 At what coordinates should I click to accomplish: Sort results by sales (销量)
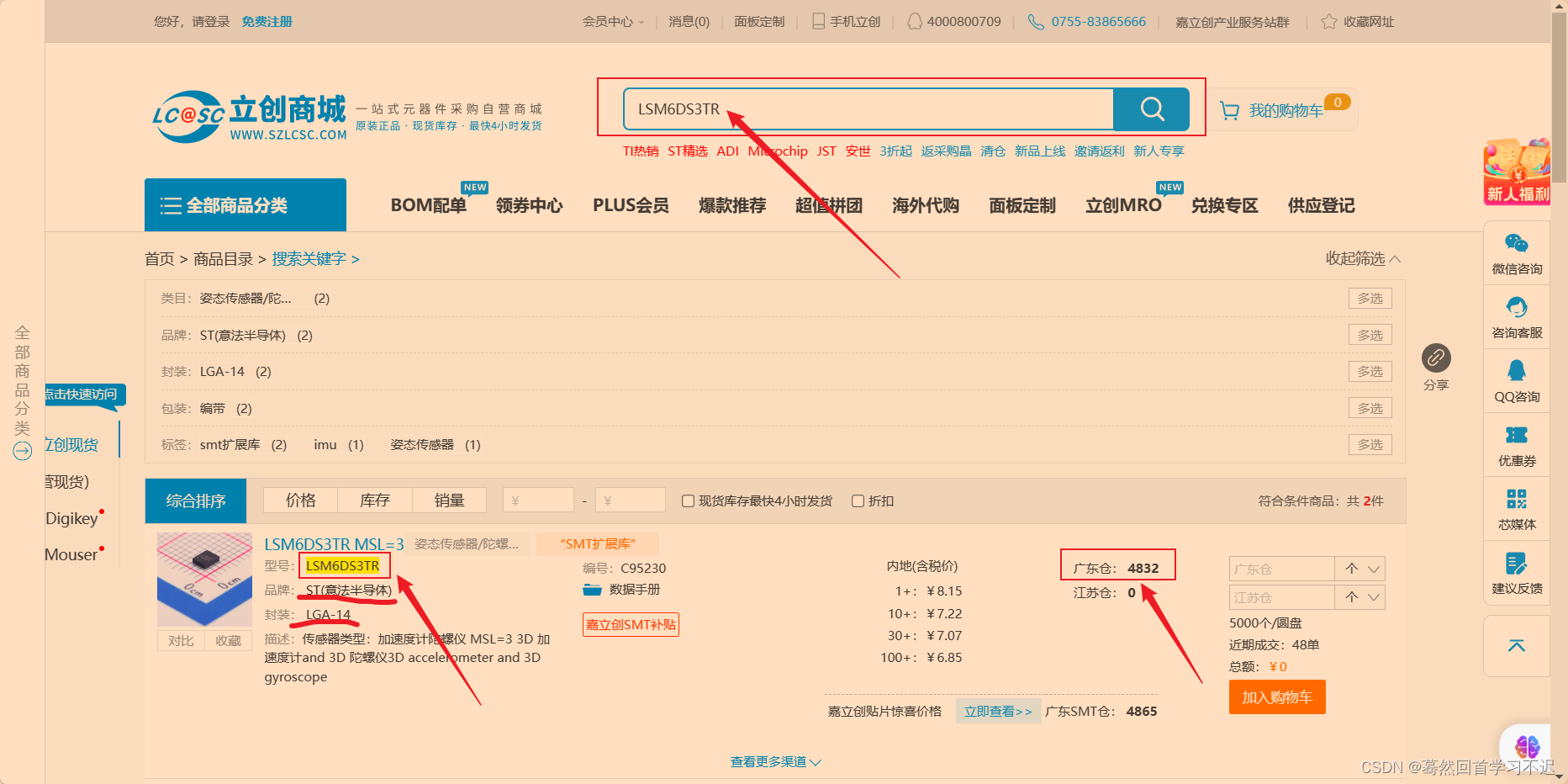point(450,501)
